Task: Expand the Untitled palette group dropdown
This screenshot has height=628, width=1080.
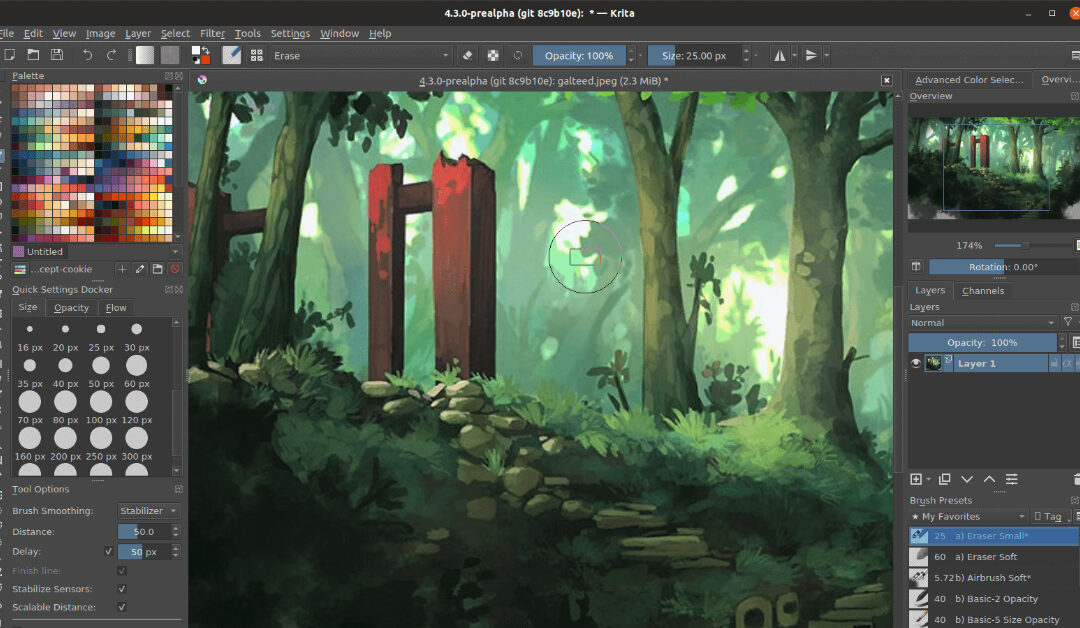Action: coord(175,252)
